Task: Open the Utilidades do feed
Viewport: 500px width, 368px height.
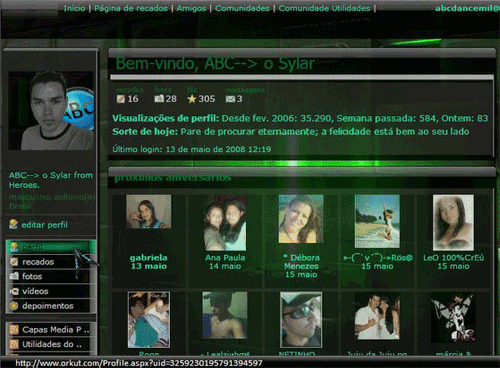Action: click(x=52, y=344)
